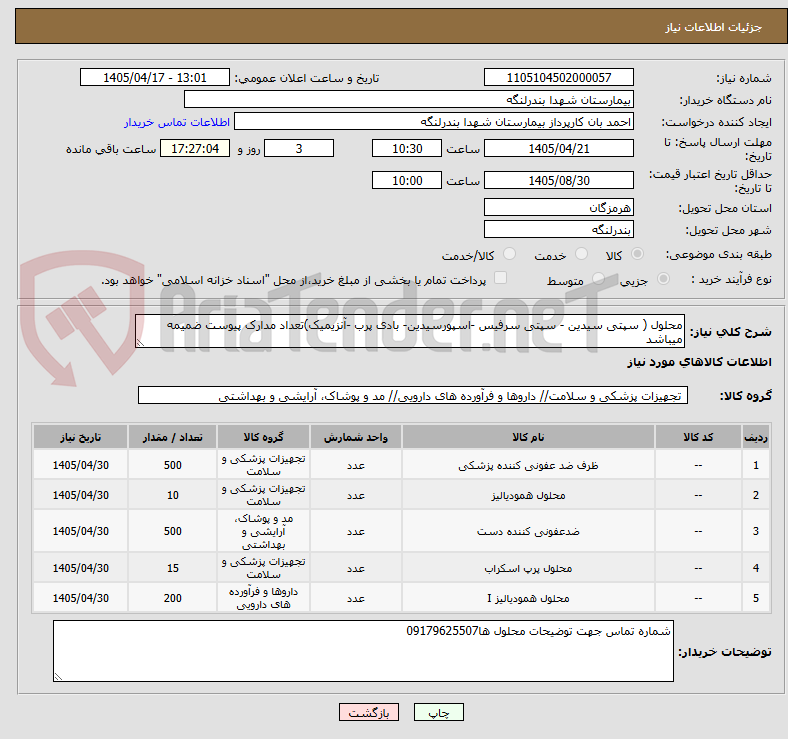
Task: Click quantity 200 in the همودیالیز I row
Action: point(172,598)
